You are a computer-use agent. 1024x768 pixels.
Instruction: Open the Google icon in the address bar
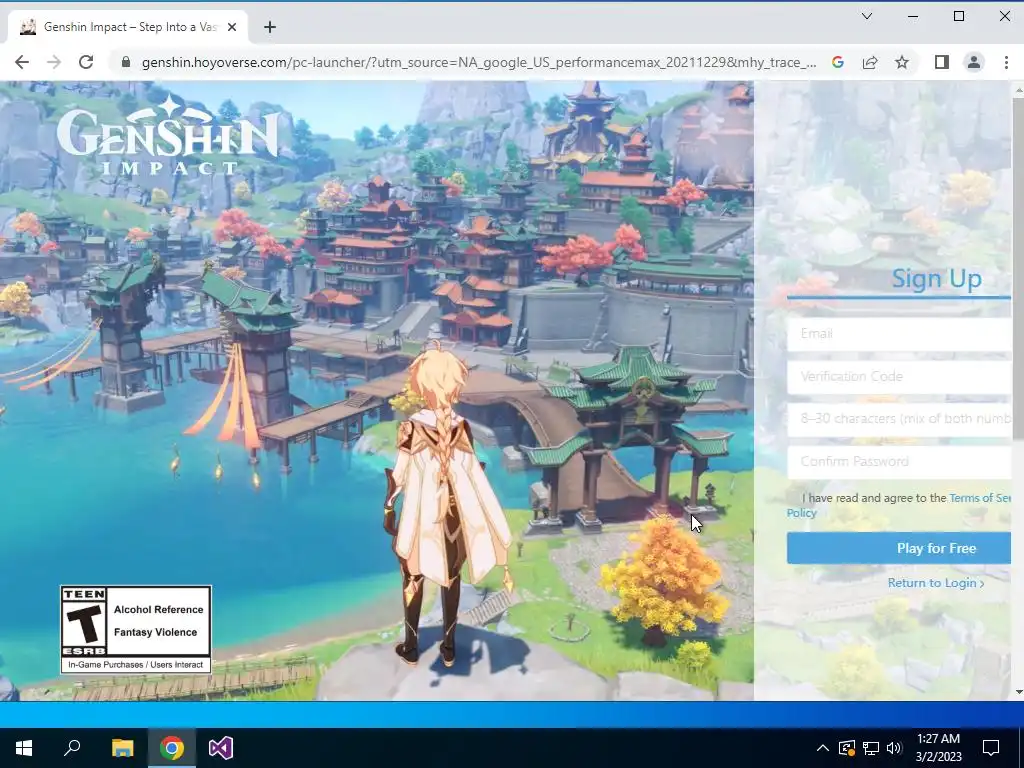click(838, 62)
